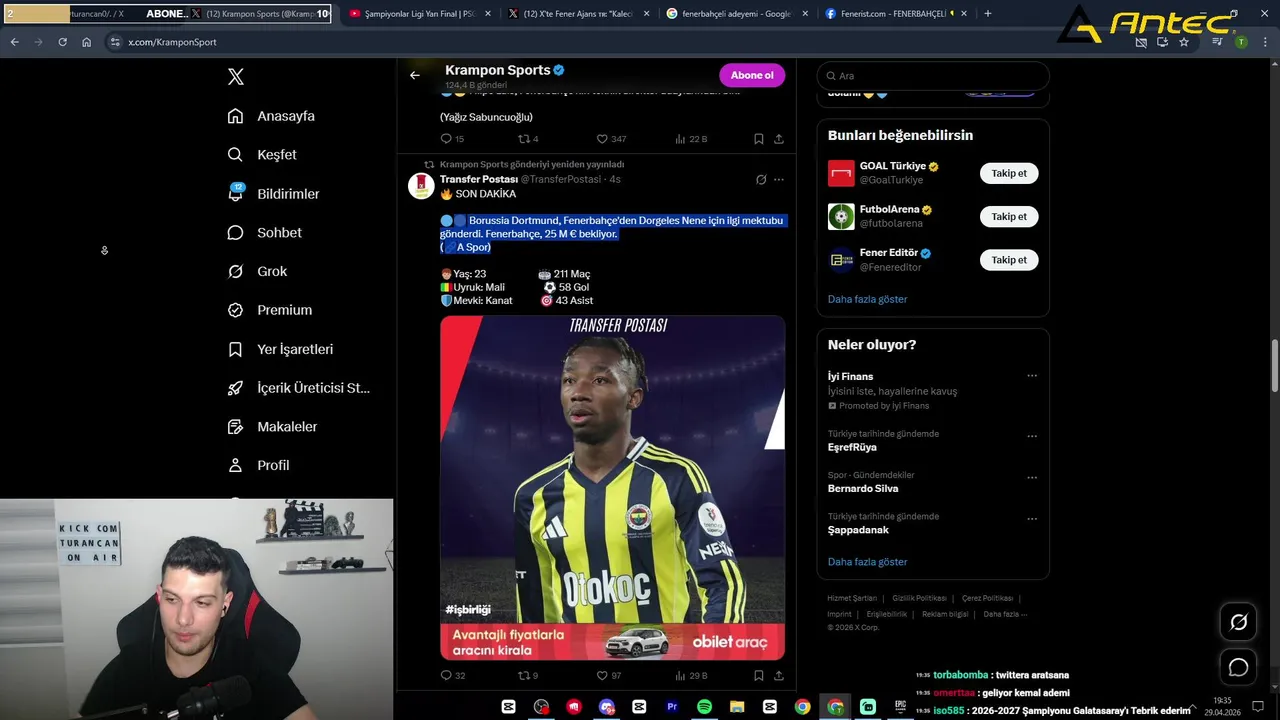Open Windows notification center icon

click(1258, 706)
